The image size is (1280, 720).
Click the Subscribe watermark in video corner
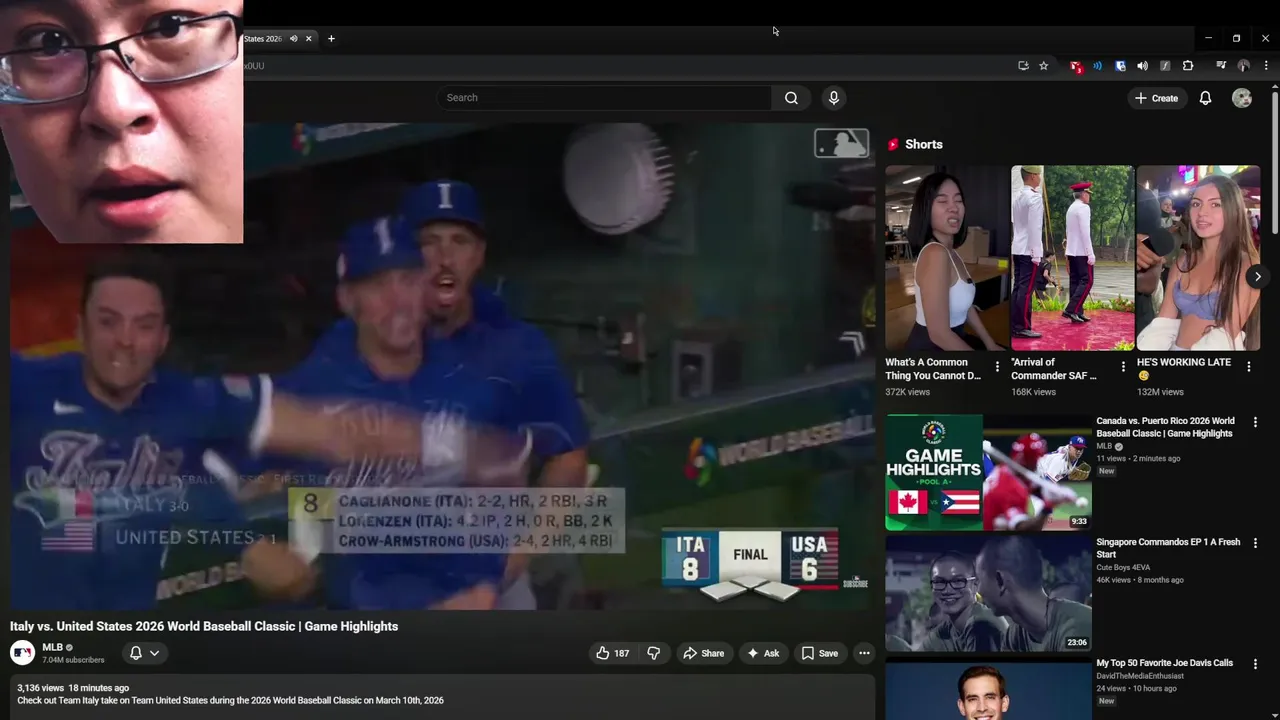click(855, 581)
